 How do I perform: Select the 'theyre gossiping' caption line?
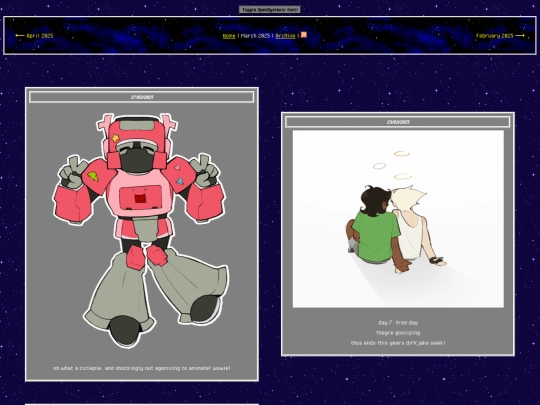(x=398, y=333)
